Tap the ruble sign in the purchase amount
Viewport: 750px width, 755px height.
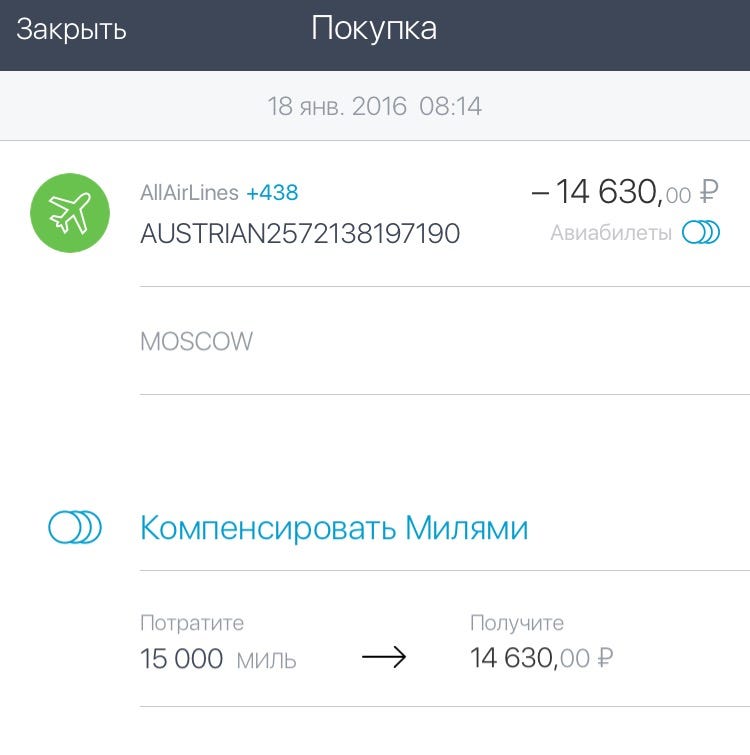coord(709,192)
